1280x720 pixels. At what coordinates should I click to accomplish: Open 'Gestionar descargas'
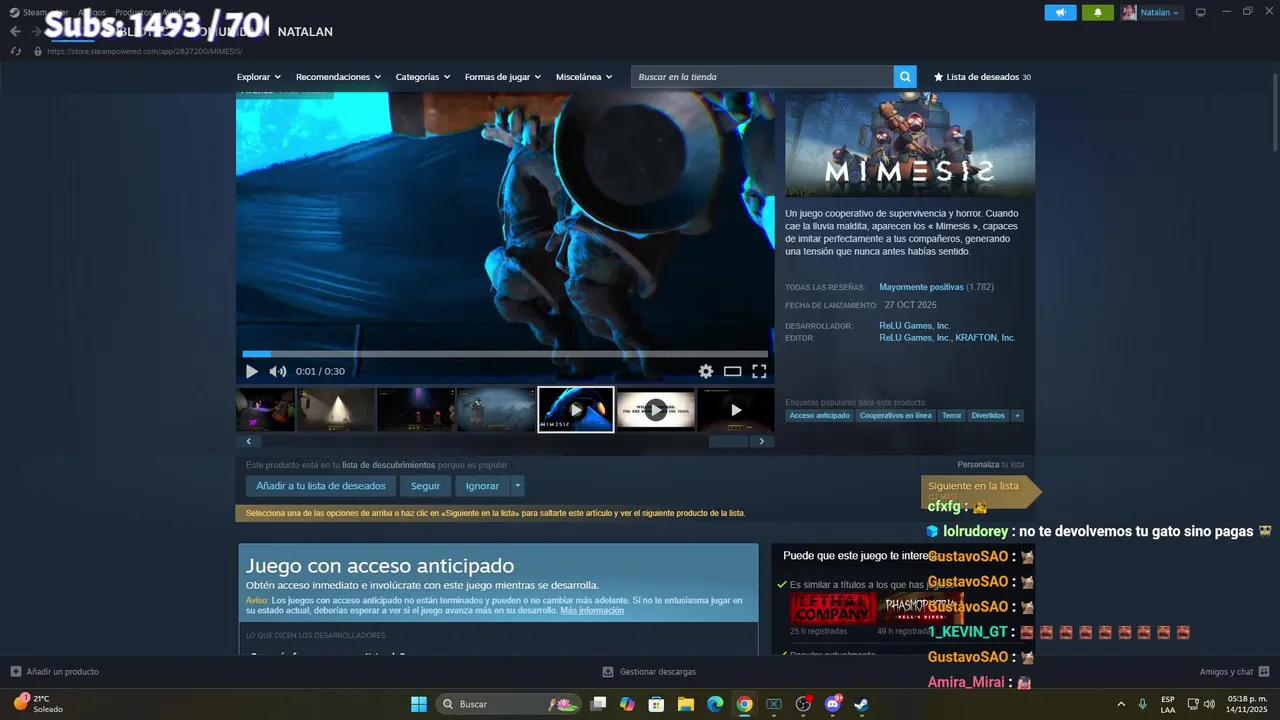tap(649, 672)
